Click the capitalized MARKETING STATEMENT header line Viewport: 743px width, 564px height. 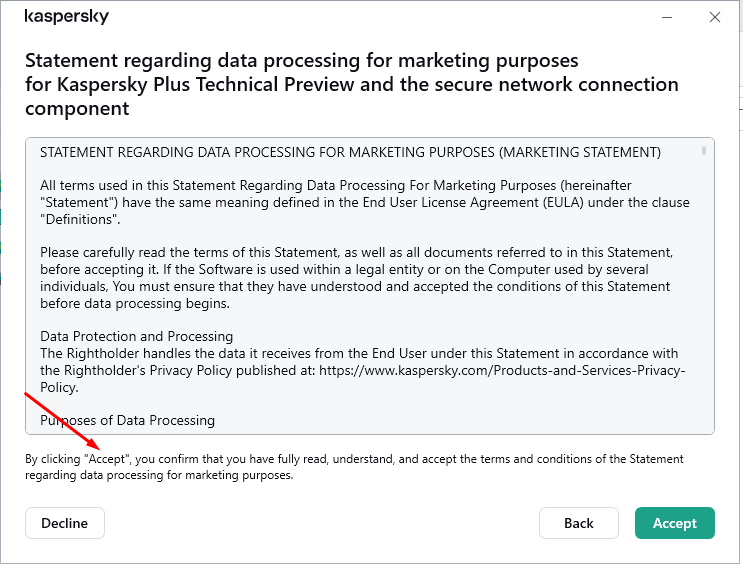pyautogui.click(x=350, y=152)
